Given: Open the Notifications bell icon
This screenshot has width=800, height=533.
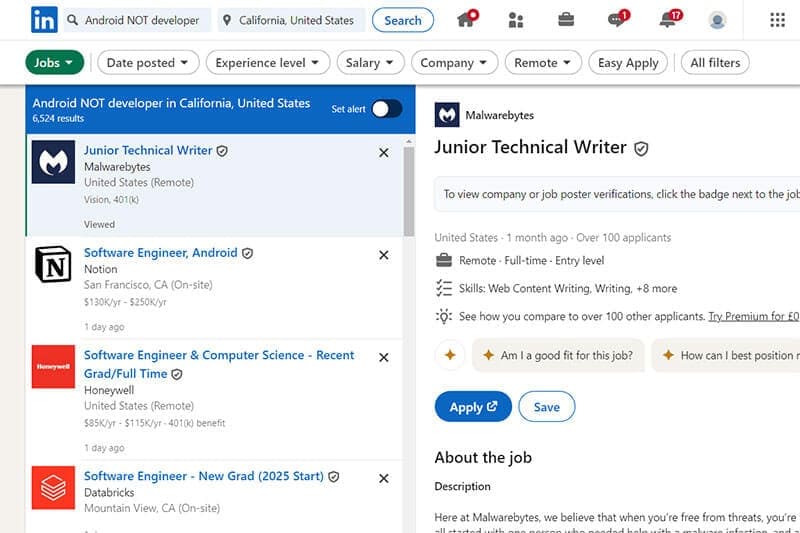Looking at the screenshot, I should click(x=668, y=19).
